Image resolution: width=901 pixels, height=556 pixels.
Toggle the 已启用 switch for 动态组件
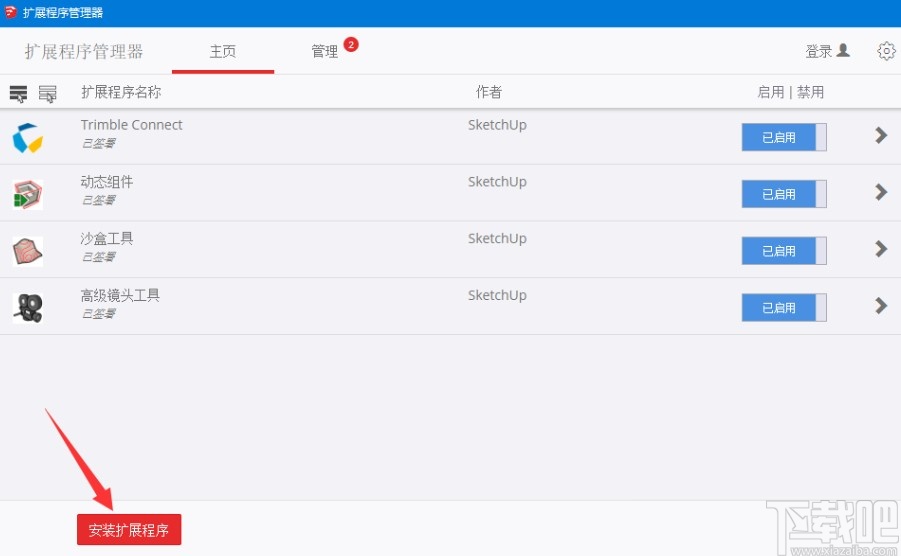(x=784, y=194)
